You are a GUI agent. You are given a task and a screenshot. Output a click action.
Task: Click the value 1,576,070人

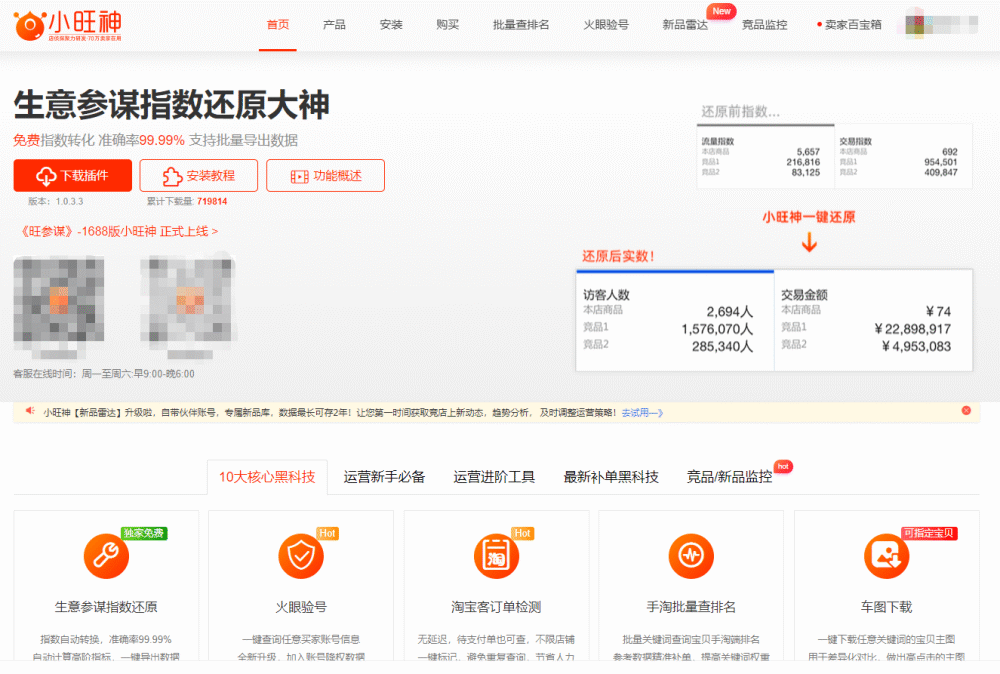[717, 329]
